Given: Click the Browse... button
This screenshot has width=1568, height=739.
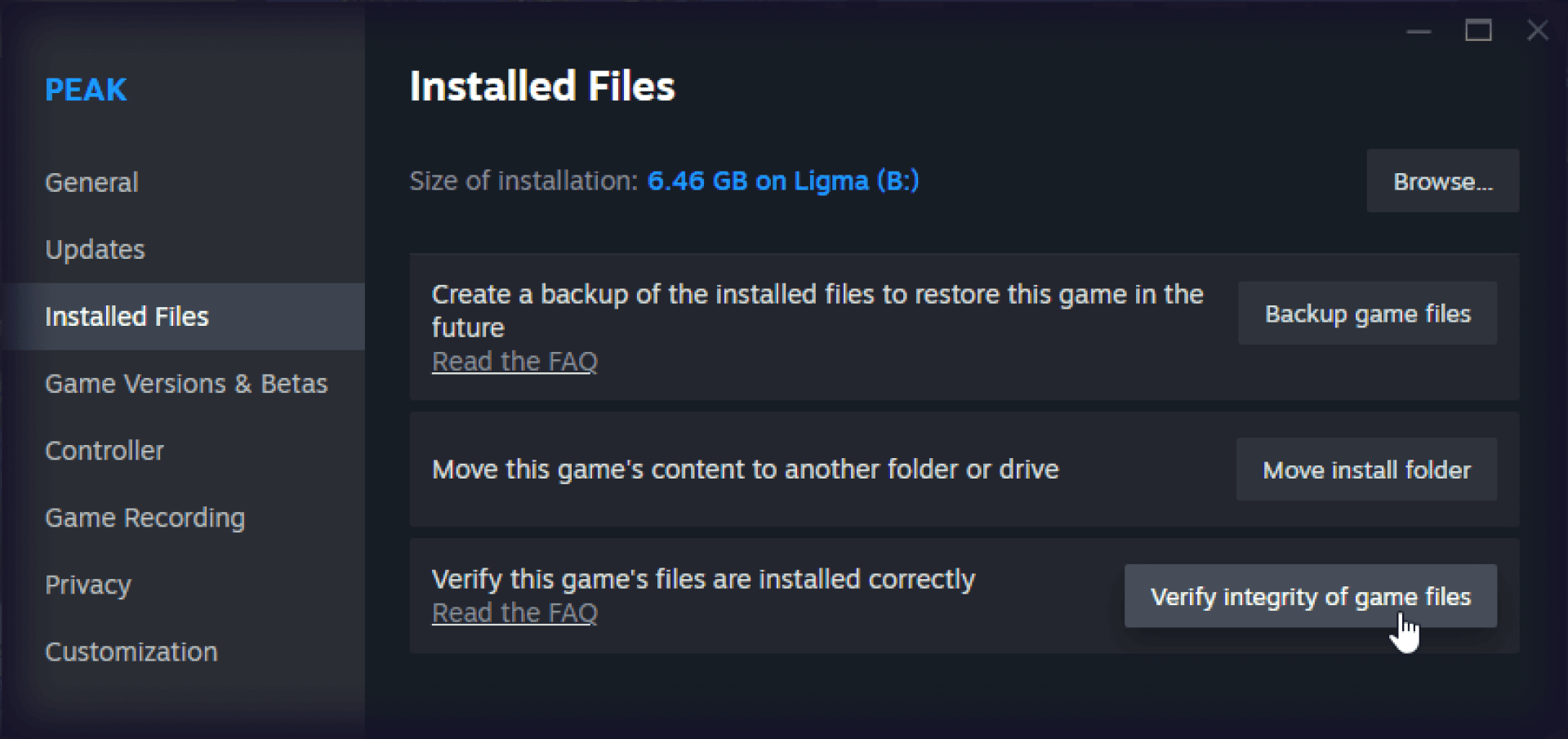Looking at the screenshot, I should coord(1443,180).
